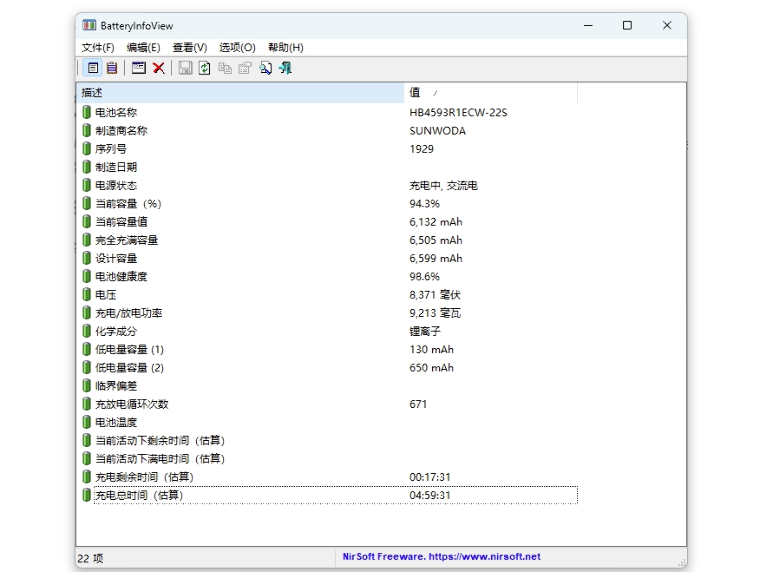Screen dimensions: 760x572
Task: Click the value 94.3%
Action: (x=424, y=204)
